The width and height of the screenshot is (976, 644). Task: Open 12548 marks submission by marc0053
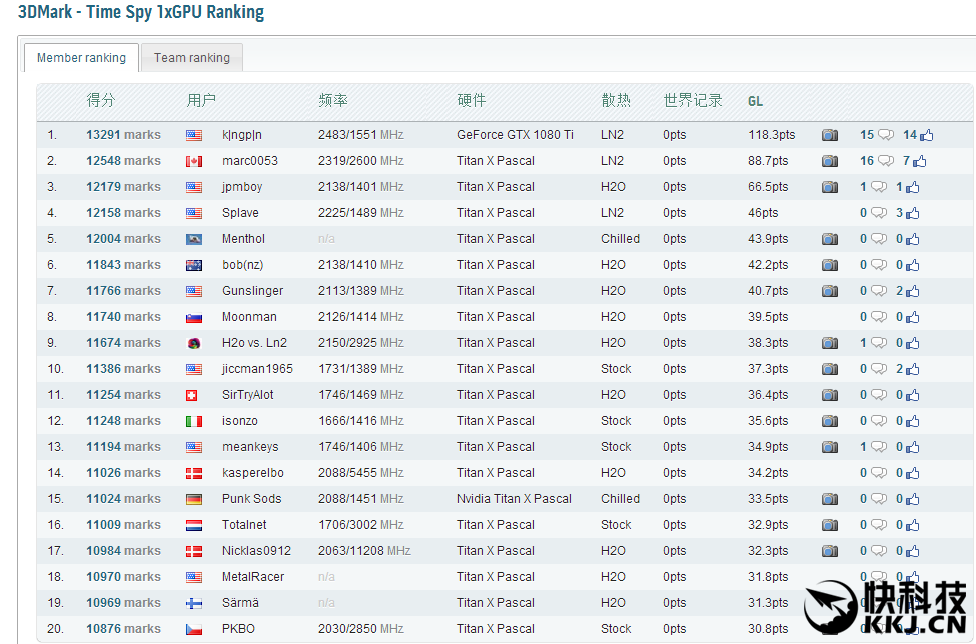click(x=123, y=161)
